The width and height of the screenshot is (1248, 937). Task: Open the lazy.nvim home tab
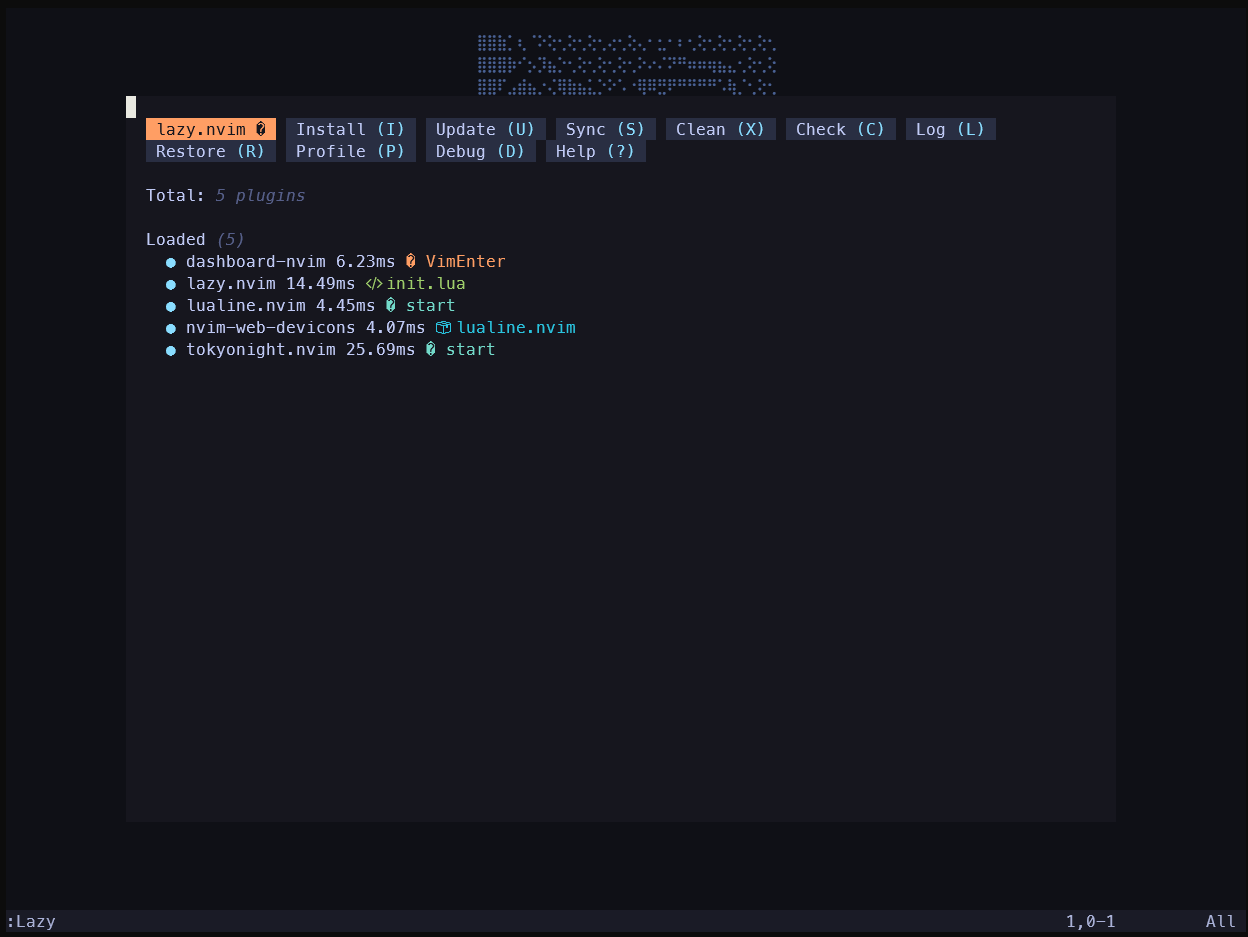211,129
